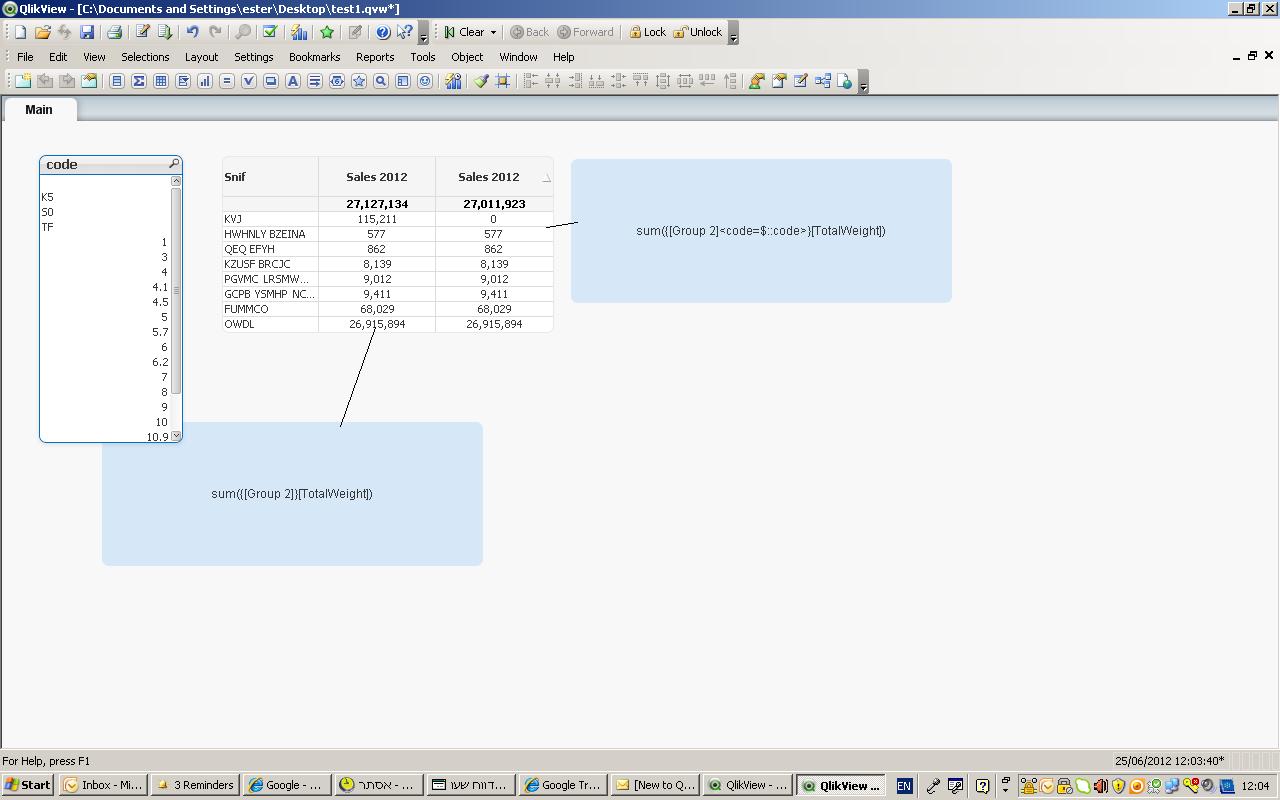Open the Clear button dropdown arrow
The image size is (1280, 800).
click(493, 32)
